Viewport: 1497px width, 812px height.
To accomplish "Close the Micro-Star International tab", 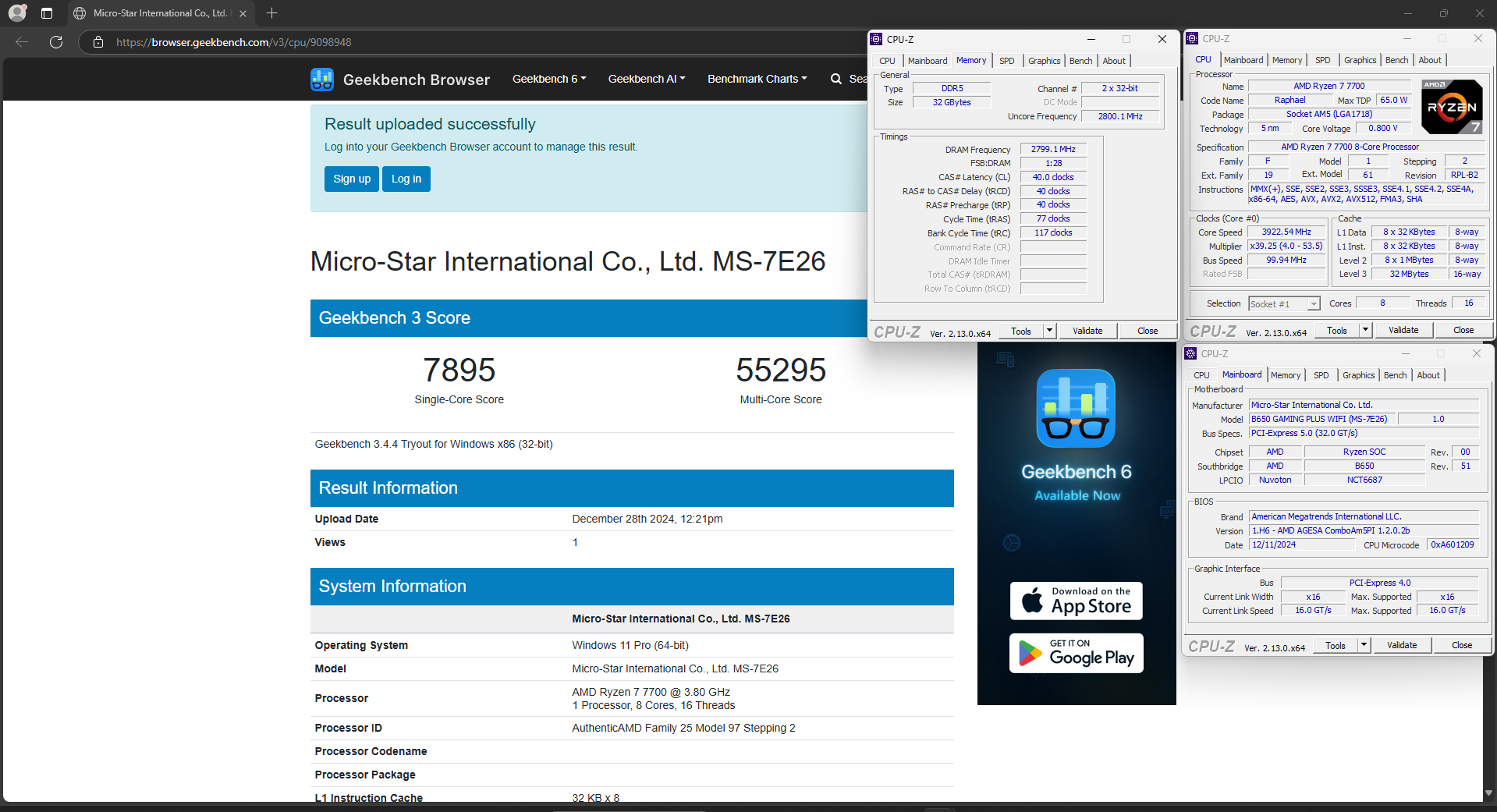I will pyautogui.click(x=243, y=13).
